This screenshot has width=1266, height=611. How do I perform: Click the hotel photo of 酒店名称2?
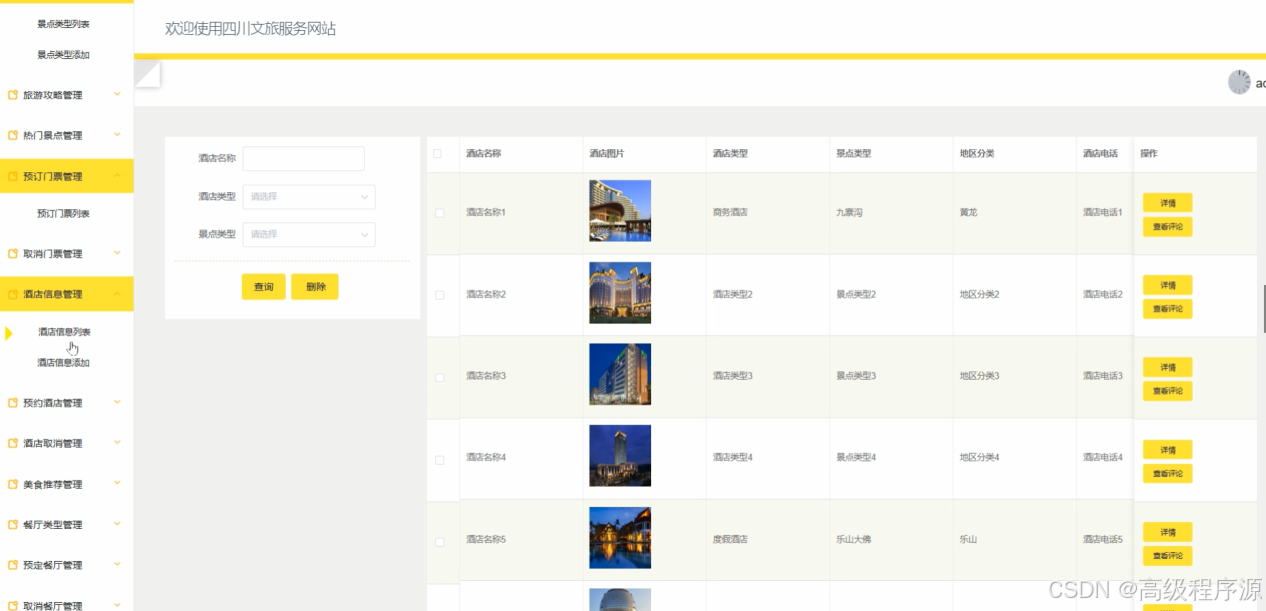click(x=620, y=293)
